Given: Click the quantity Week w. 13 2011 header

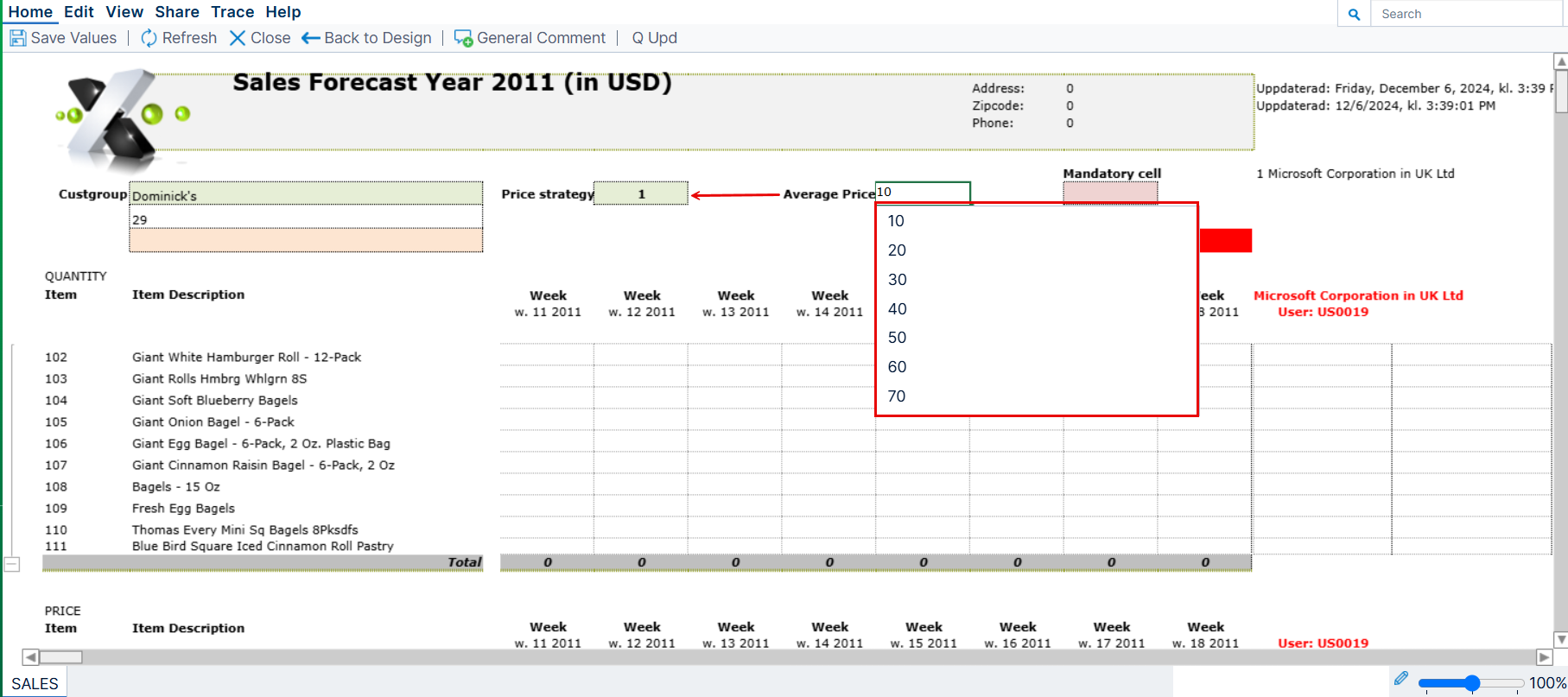Looking at the screenshot, I should tap(736, 304).
